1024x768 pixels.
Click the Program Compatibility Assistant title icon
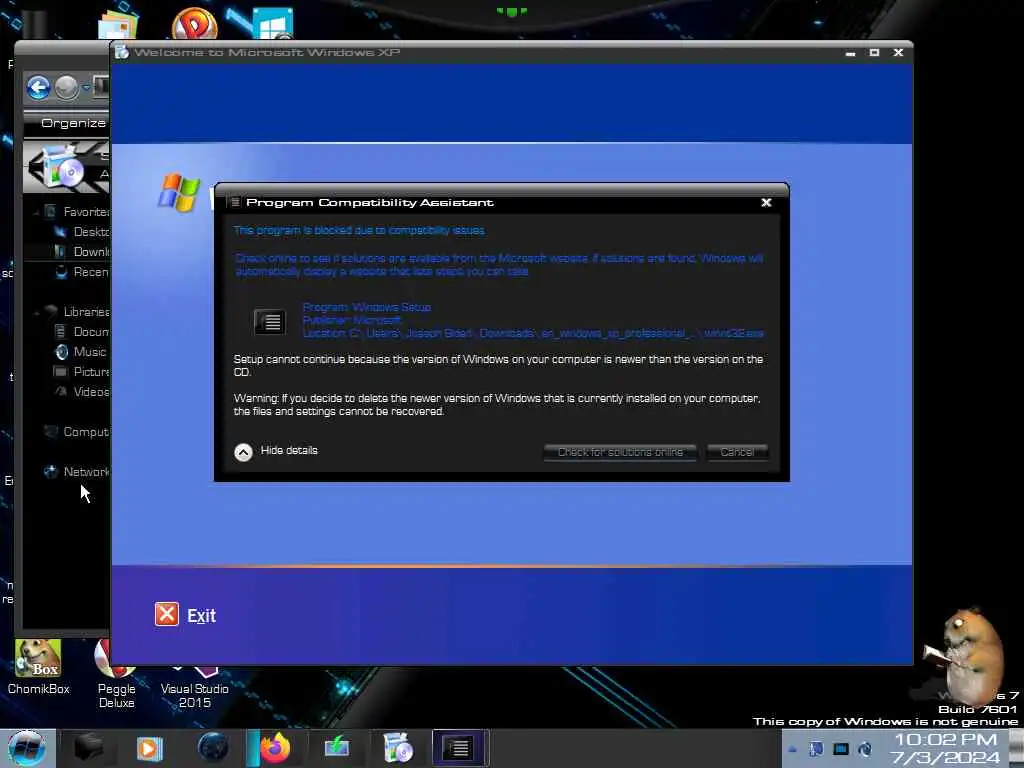[x=235, y=202]
